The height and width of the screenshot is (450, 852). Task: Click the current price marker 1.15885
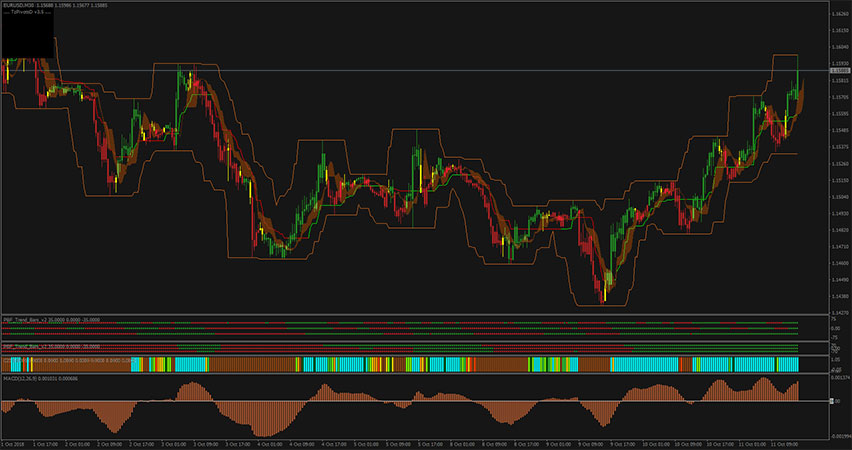point(841,71)
